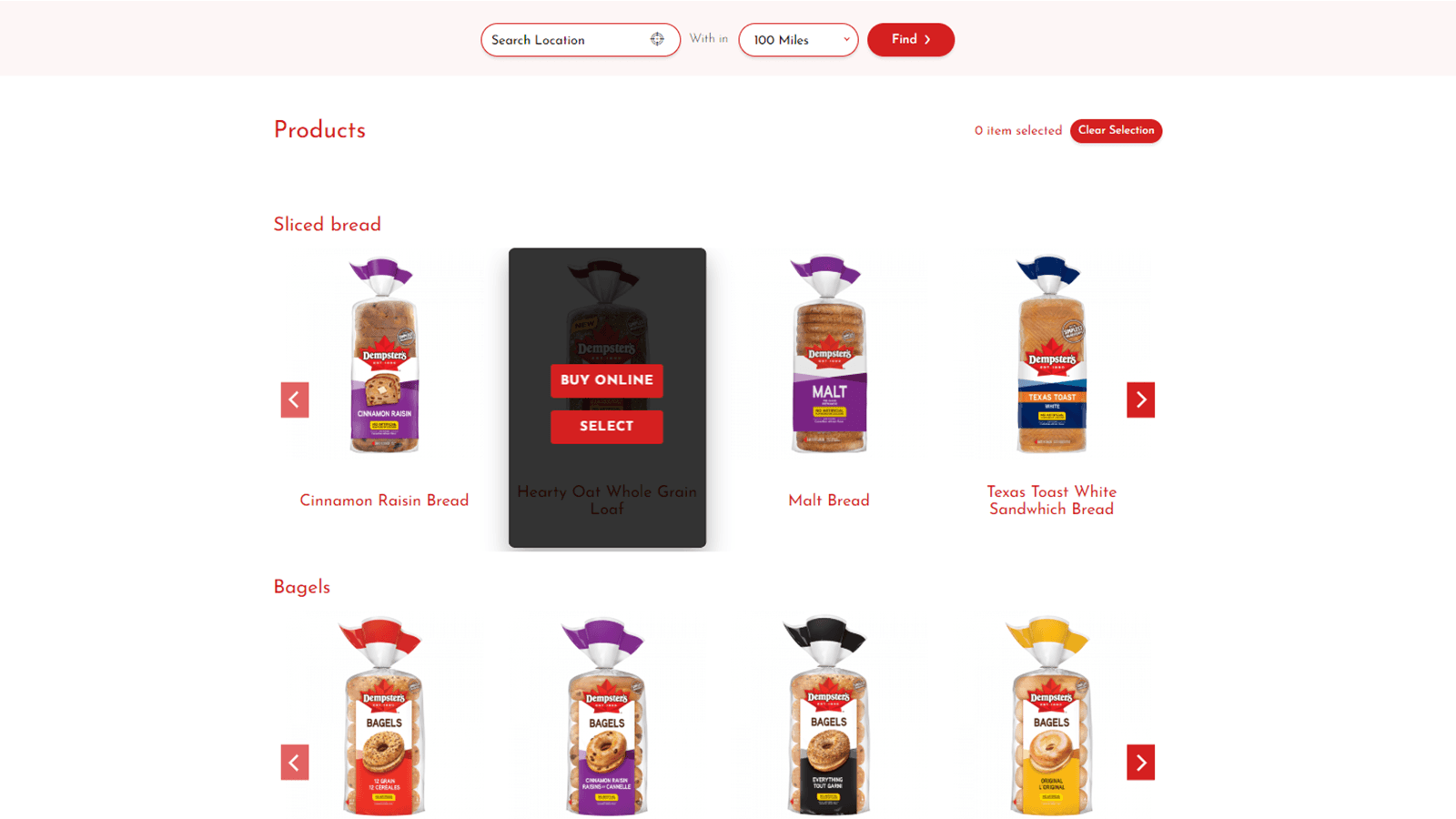Image resolution: width=1456 pixels, height=819 pixels.
Task: Open the Texas Toast White bread image
Action: (1051, 355)
